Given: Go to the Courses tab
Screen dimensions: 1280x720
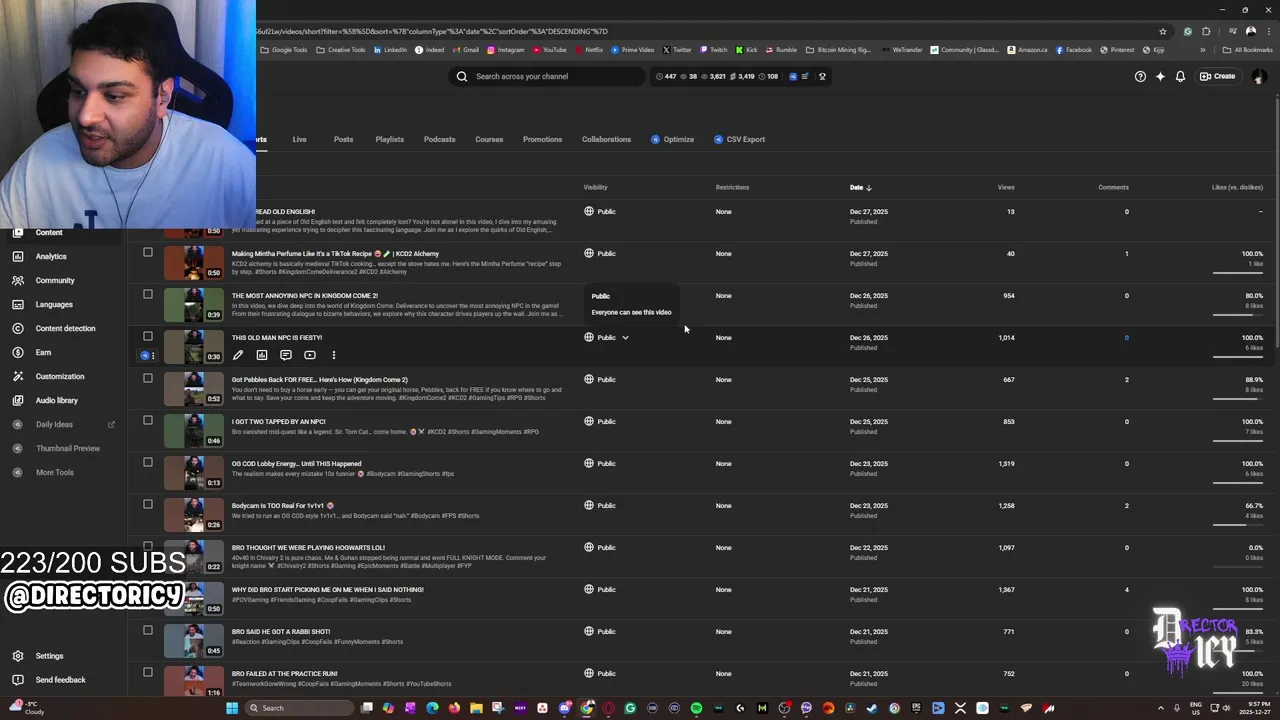Looking at the screenshot, I should pos(489,139).
